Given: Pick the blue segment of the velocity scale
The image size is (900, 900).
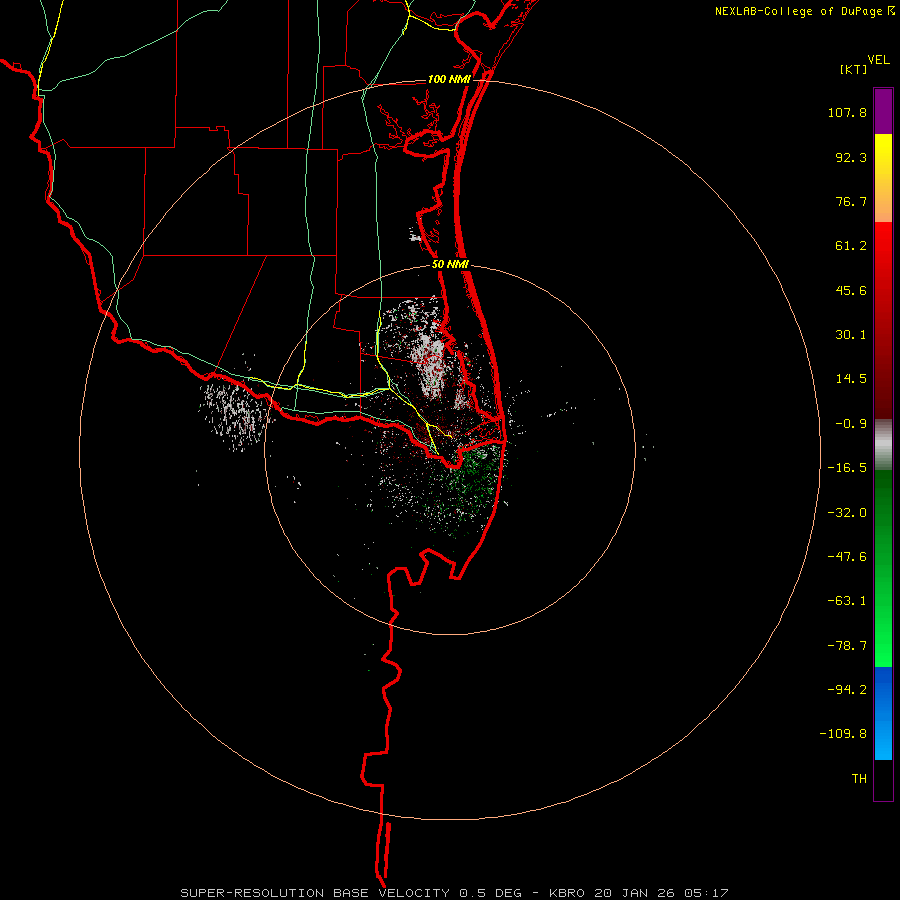Looking at the screenshot, I should click(883, 713).
